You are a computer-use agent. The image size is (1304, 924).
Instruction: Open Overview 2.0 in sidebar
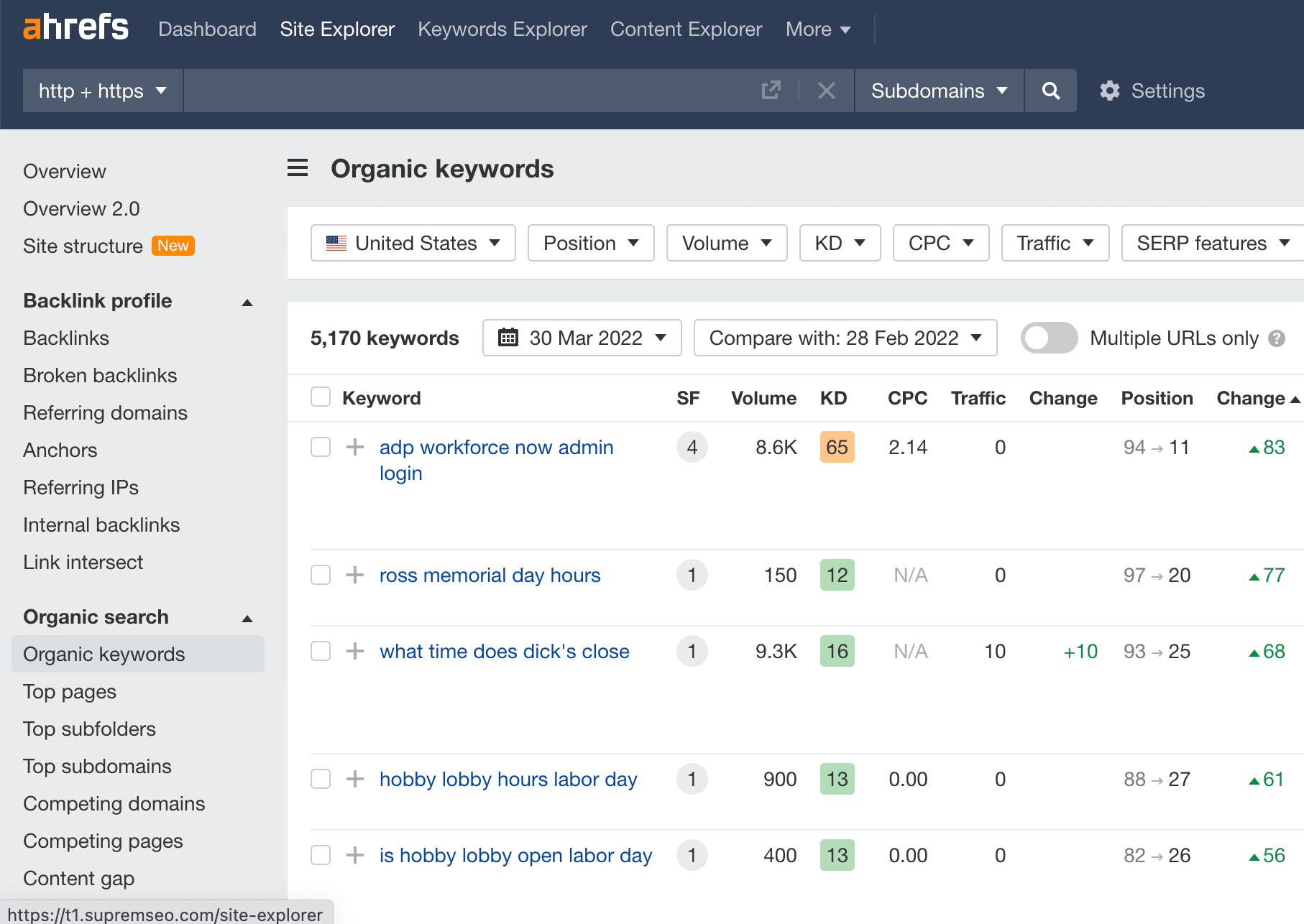(x=81, y=208)
